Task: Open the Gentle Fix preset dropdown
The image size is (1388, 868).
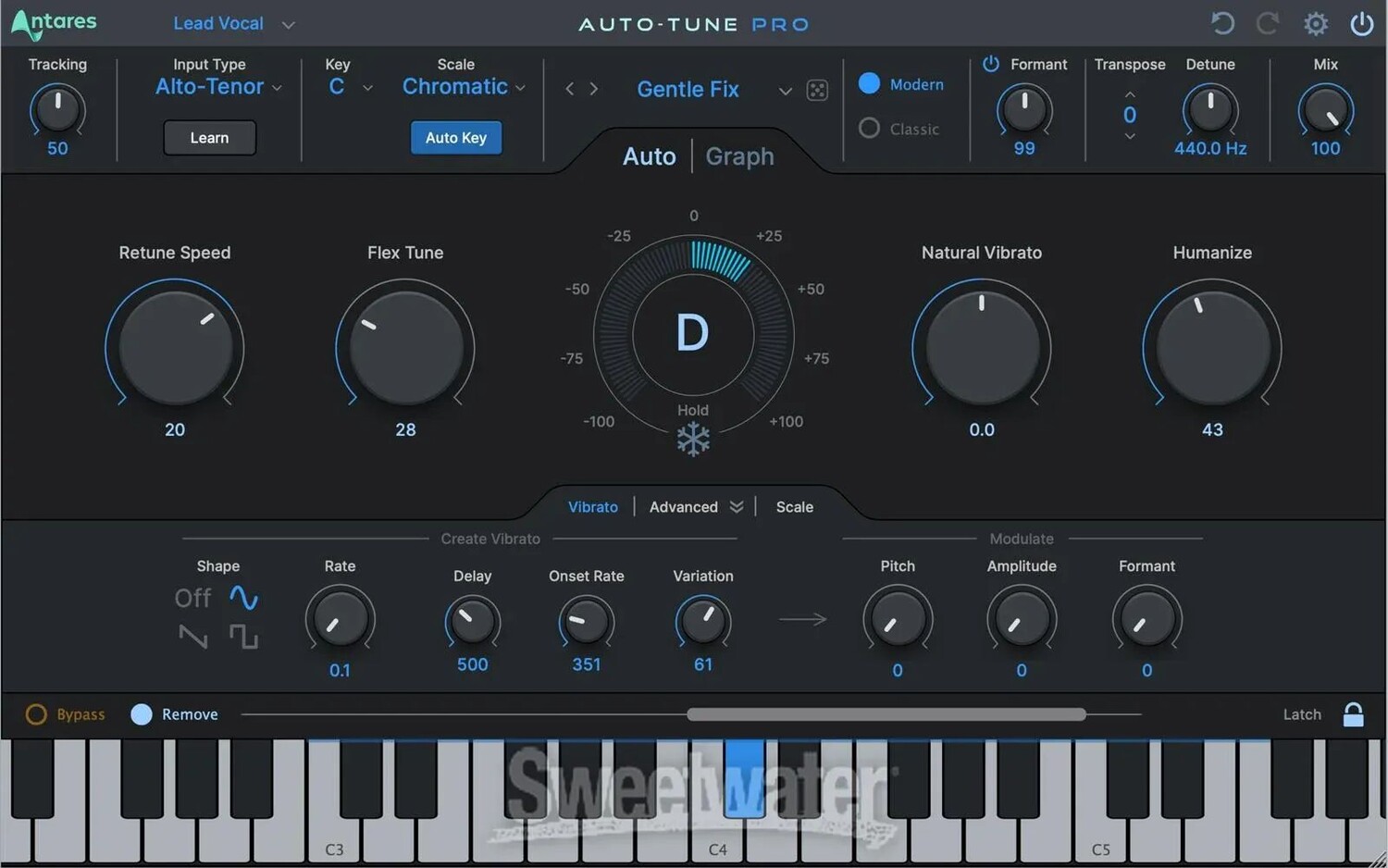Action: [785, 91]
